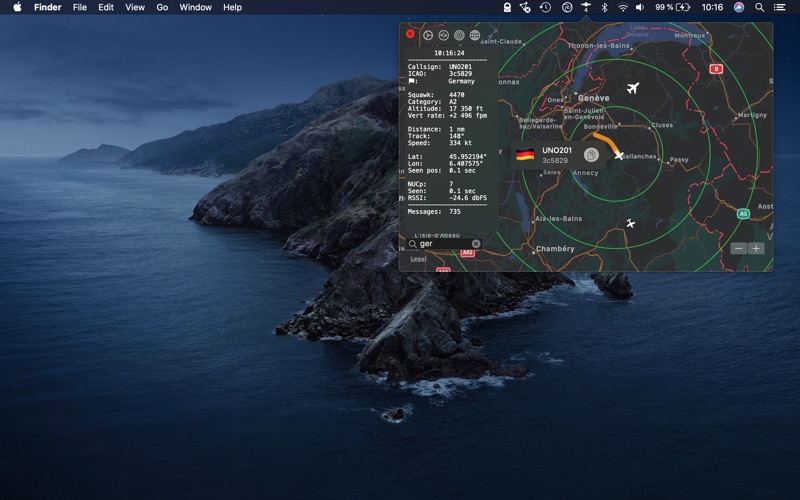The width and height of the screenshot is (800, 500).
Task: Clear the 'ger' search field
Action: click(476, 244)
